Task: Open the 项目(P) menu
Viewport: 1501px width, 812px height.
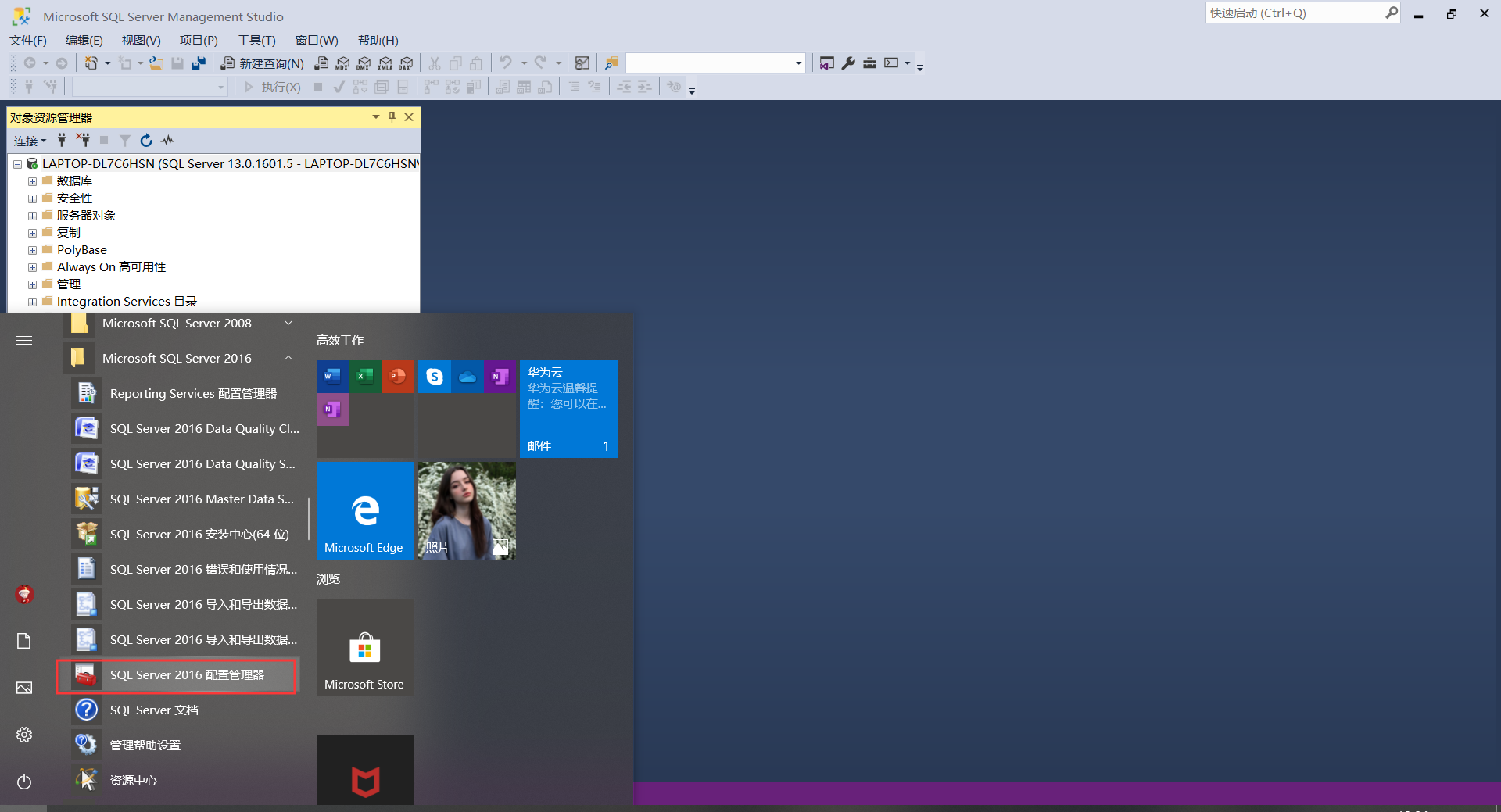Action: 199,40
